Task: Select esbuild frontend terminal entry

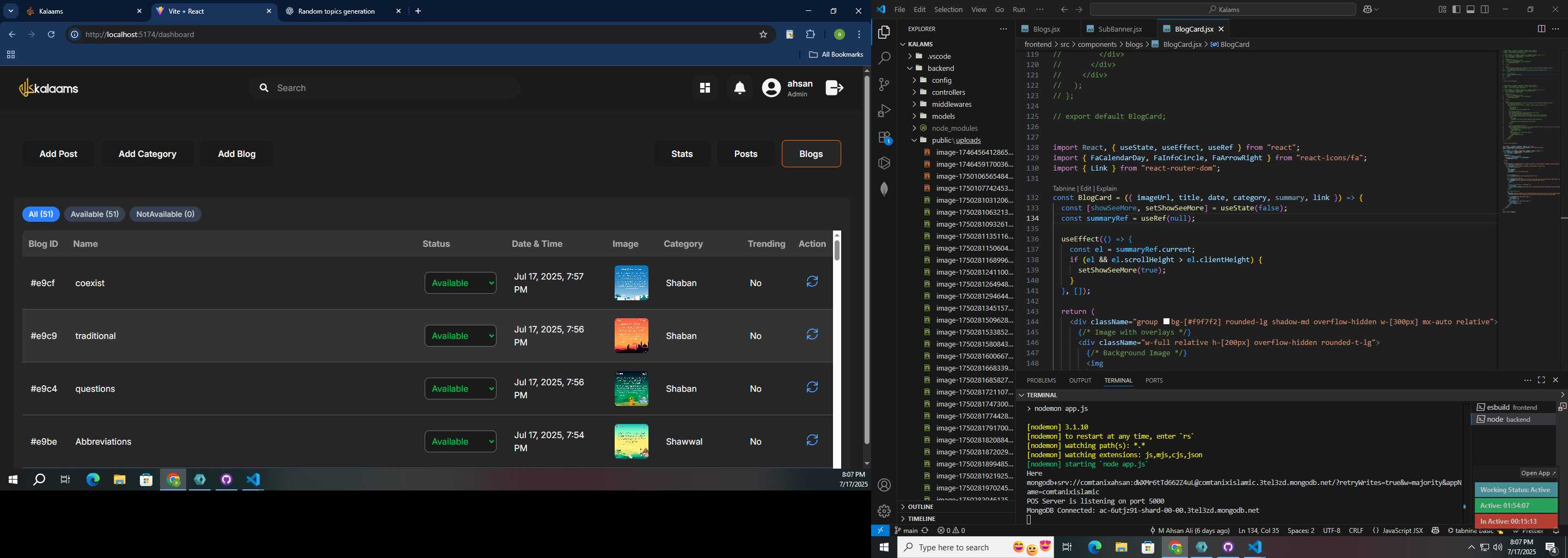Action: click(x=1512, y=407)
